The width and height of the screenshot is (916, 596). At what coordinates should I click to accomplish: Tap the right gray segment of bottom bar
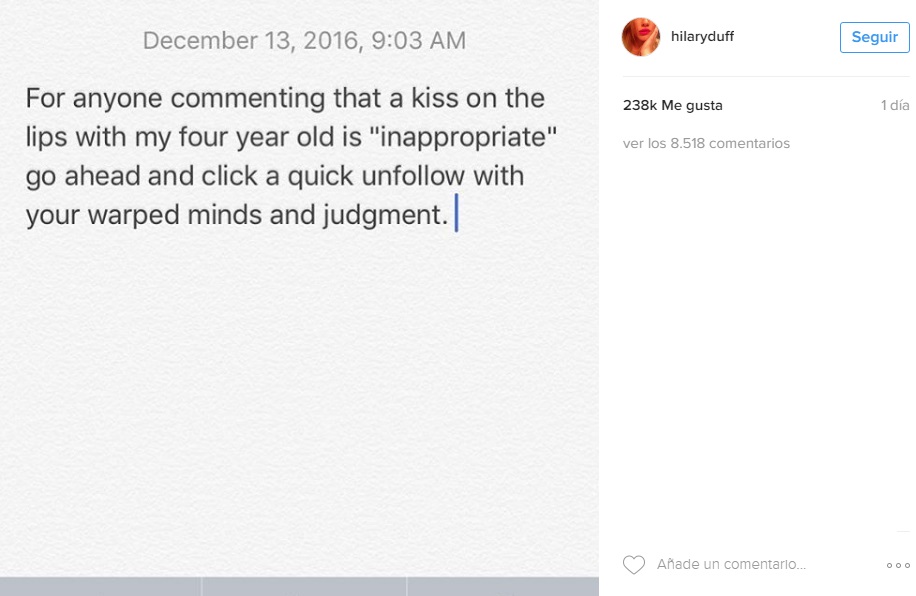click(503, 587)
